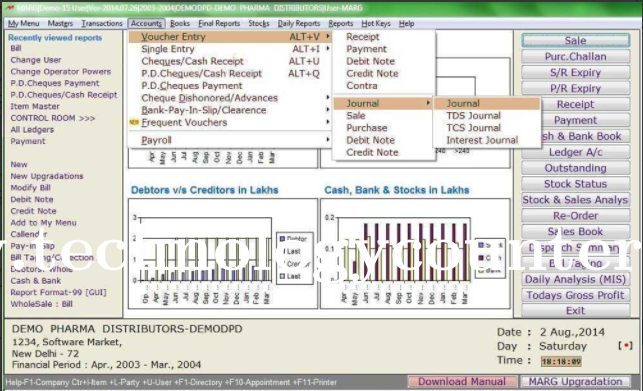The width and height of the screenshot is (643, 391).
Task: Expand the Cheque Dishonored/Advances submenu
Action: (328, 98)
